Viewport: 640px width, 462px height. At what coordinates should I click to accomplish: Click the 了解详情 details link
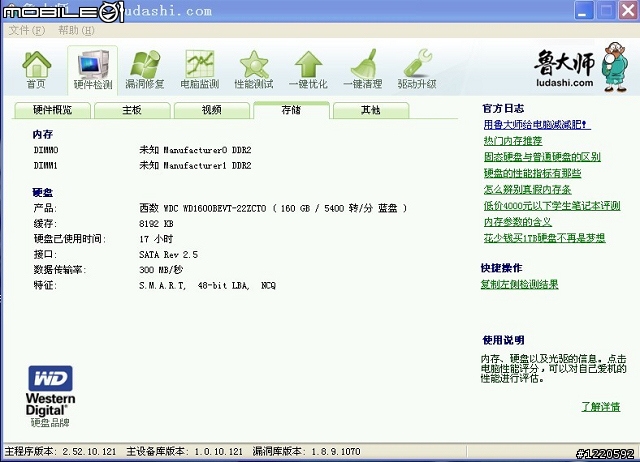pos(600,406)
